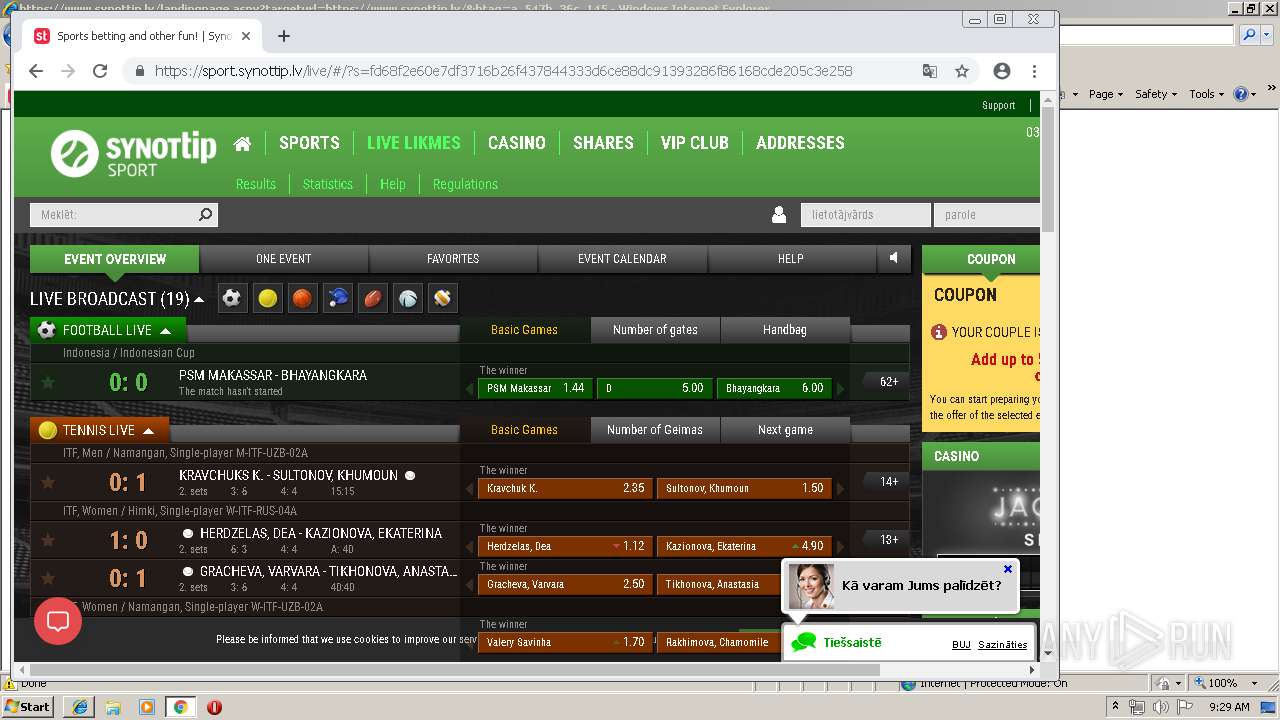Open the Statistics link

click(328, 184)
